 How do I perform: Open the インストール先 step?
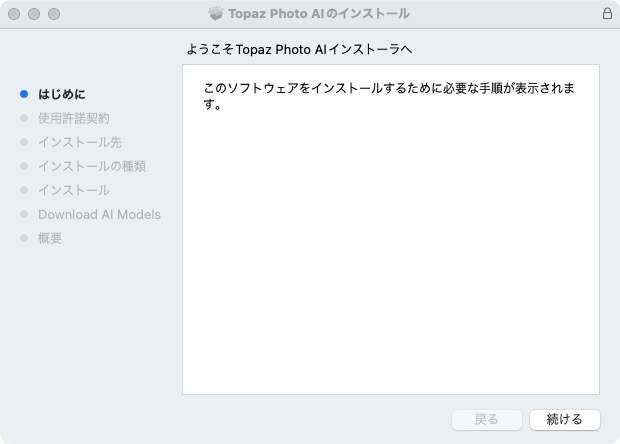(80, 142)
